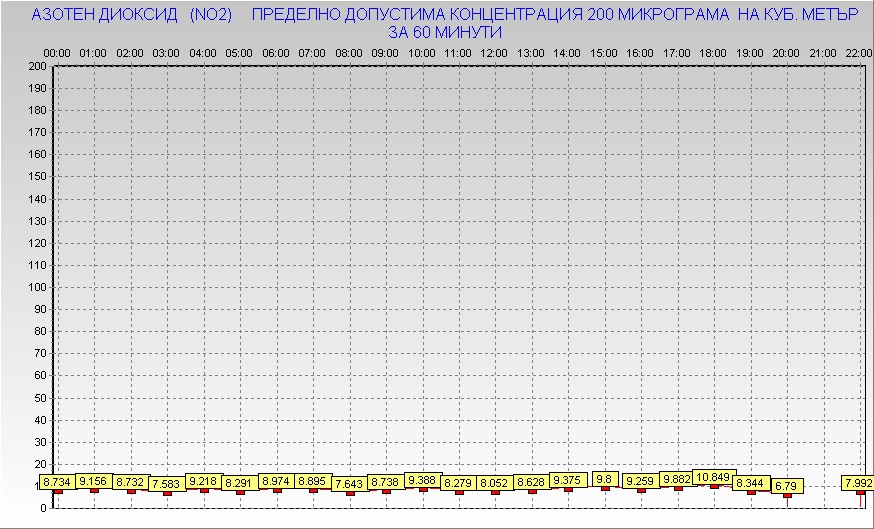Image resolution: width=874 pixels, height=529 pixels.
Task: Select the 9.8 value label
Action: pos(604,479)
